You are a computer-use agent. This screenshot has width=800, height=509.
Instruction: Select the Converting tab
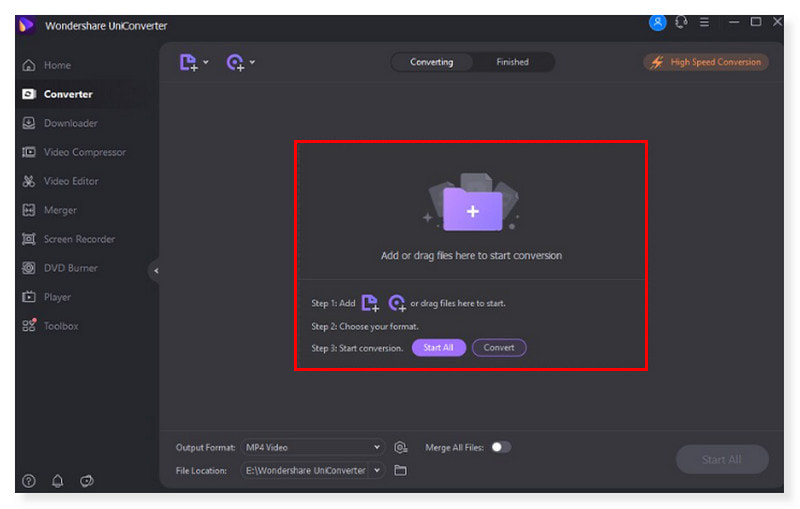tap(431, 62)
